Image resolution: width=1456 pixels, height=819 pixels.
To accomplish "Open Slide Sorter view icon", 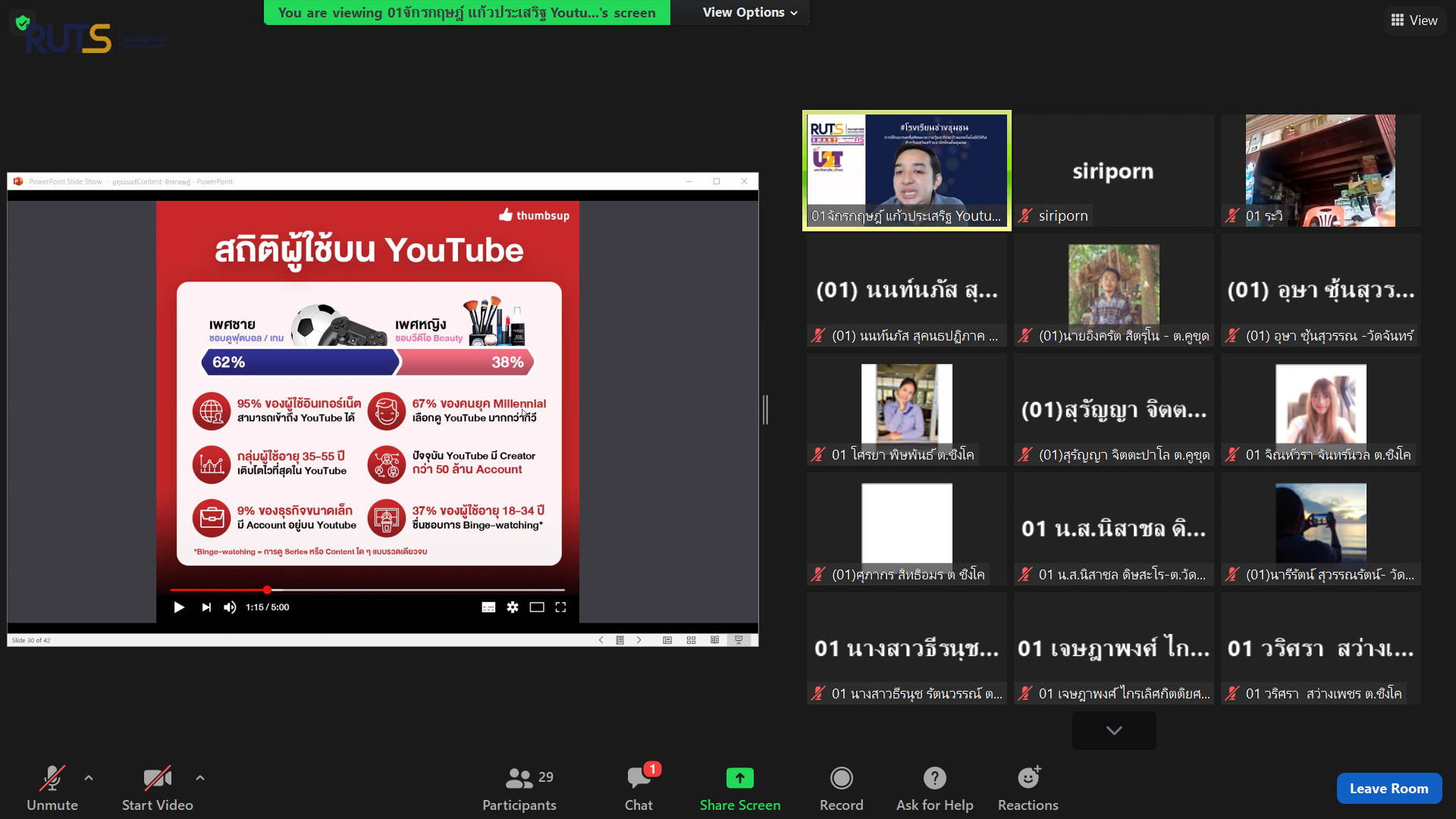I will click(691, 640).
